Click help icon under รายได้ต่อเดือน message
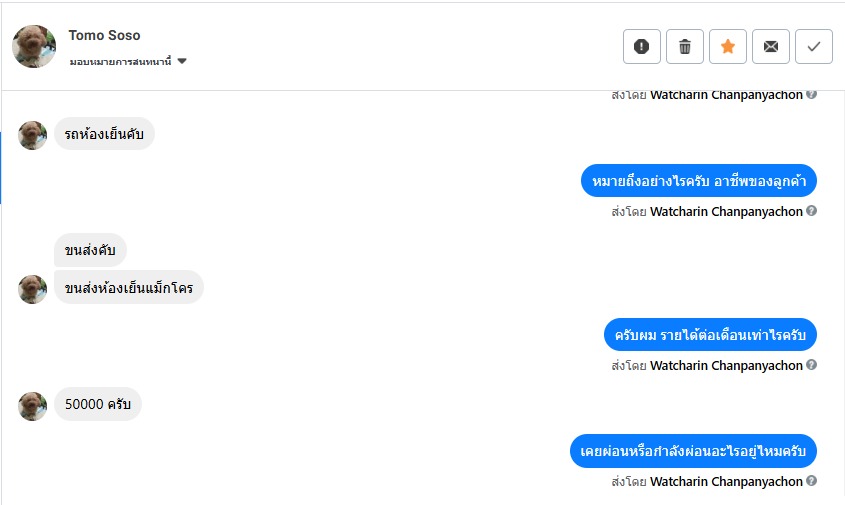Image resolution: width=845 pixels, height=505 pixels. 812,365
